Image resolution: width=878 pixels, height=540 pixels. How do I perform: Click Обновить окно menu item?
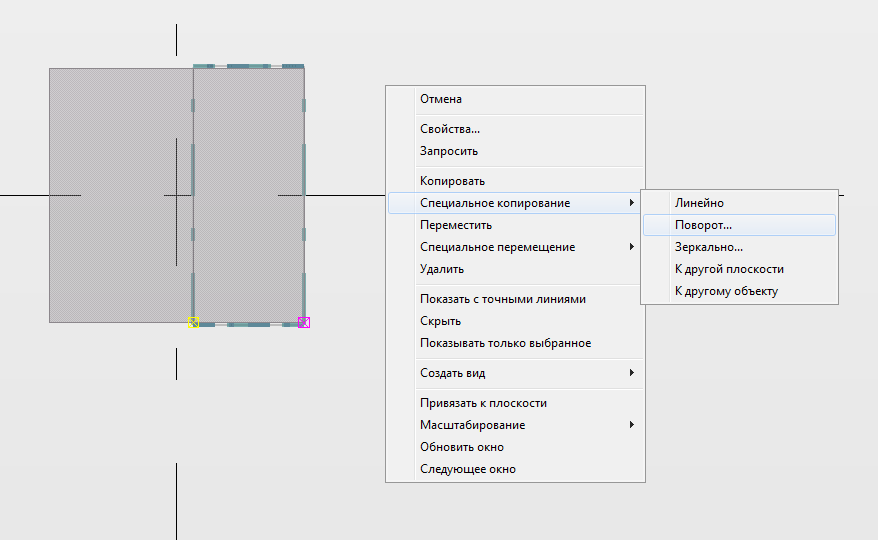coord(462,447)
